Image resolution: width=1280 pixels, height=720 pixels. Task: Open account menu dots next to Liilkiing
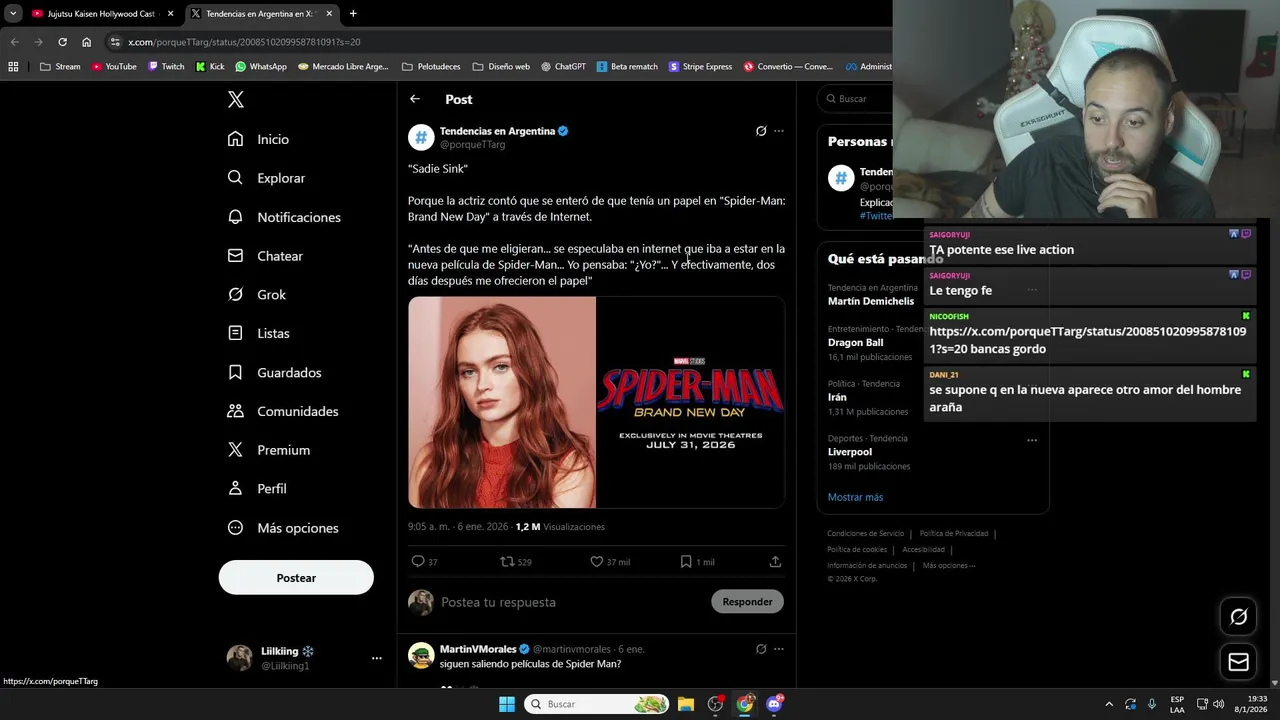[377, 658]
